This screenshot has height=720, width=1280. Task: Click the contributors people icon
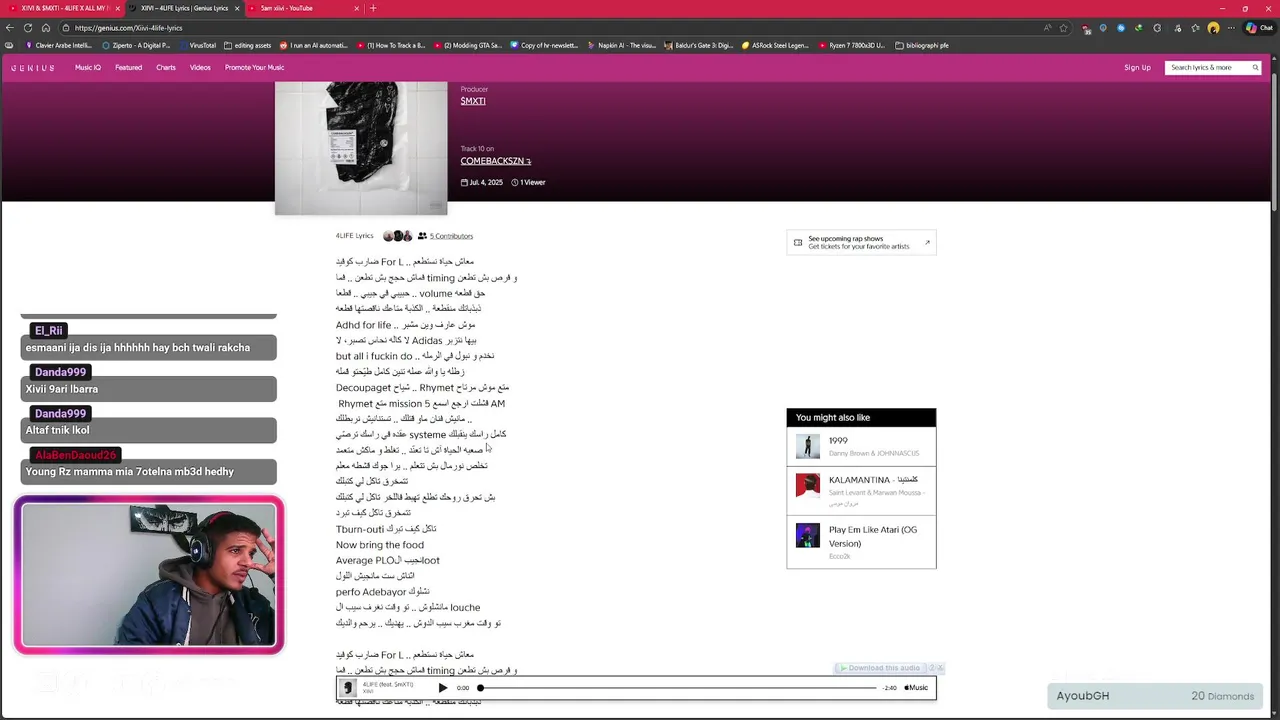422,236
